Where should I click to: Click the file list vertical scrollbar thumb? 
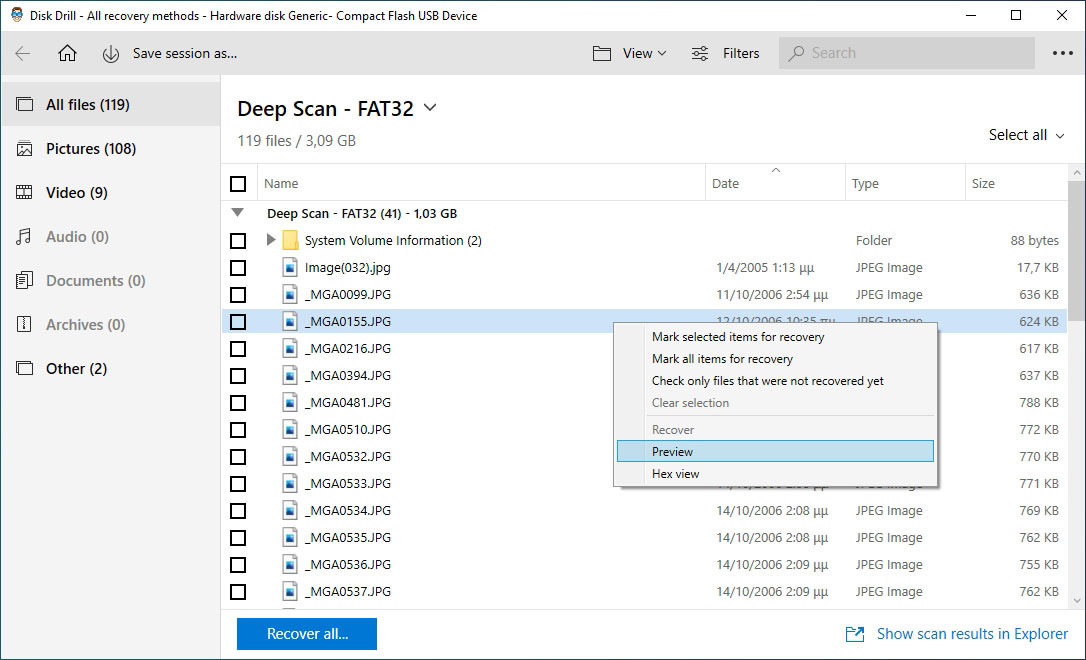click(1076, 249)
